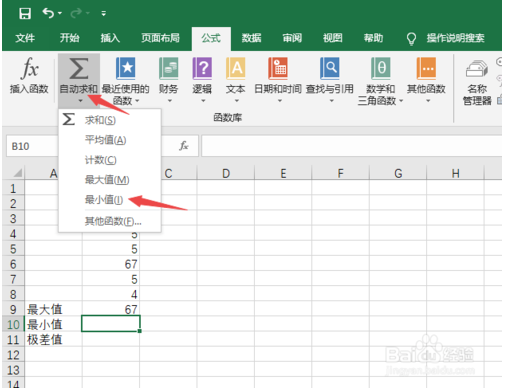Select column G header

398,173
